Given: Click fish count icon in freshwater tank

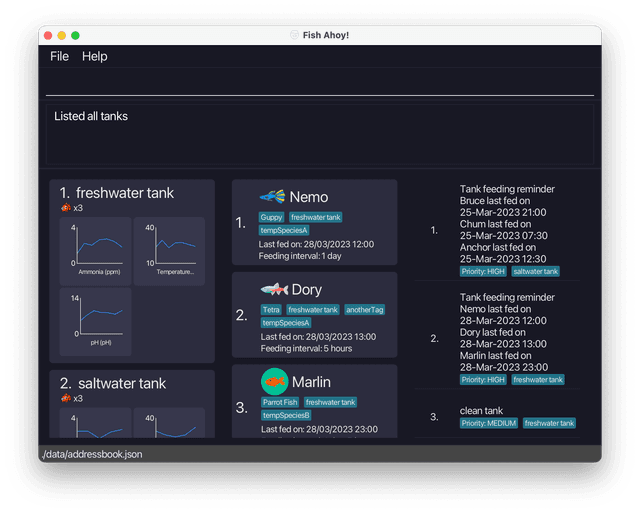Looking at the screenshot, I should pos(65,208).
